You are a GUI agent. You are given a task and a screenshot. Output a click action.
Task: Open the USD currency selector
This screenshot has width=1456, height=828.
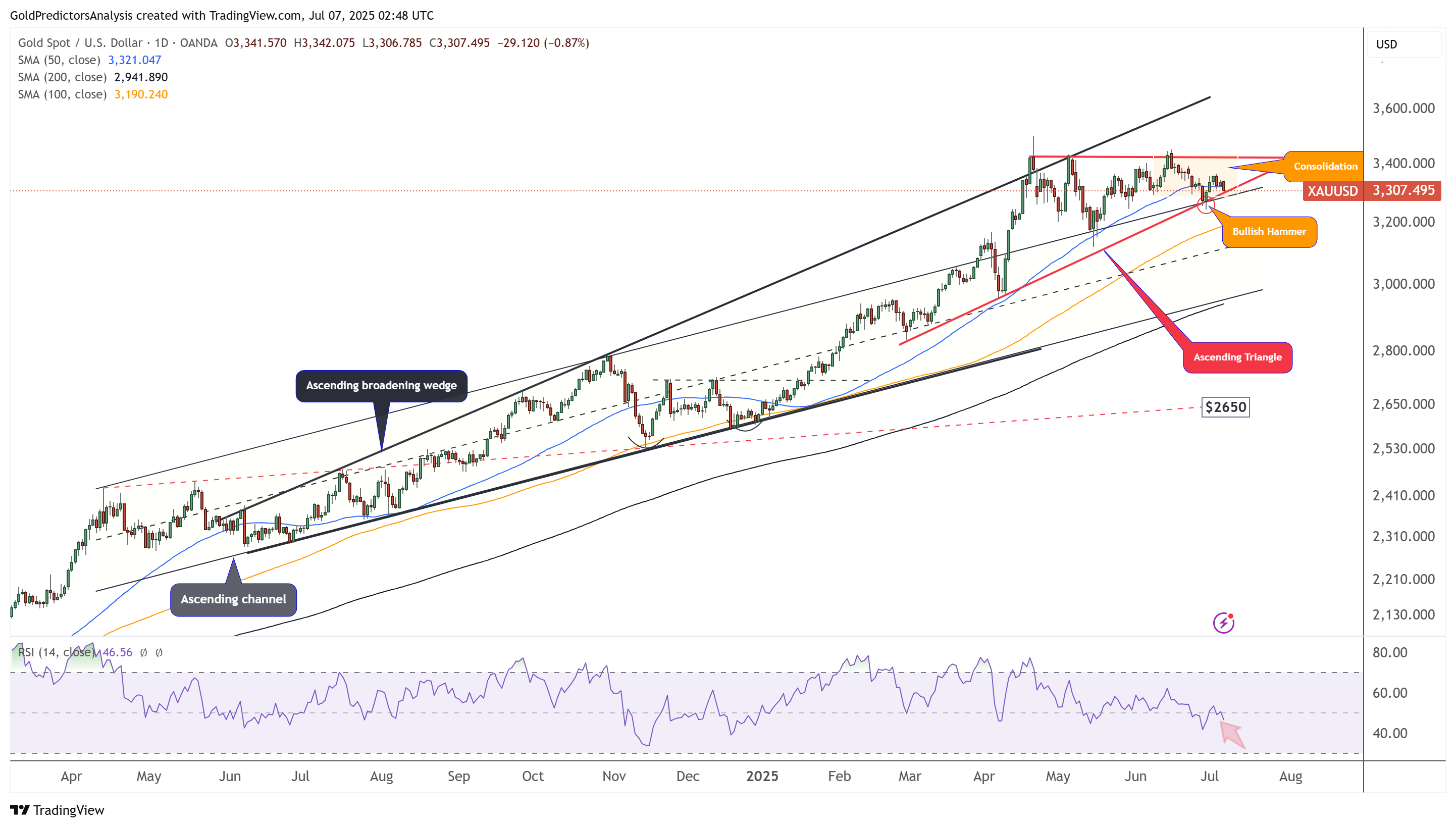tap(1402, 44)
